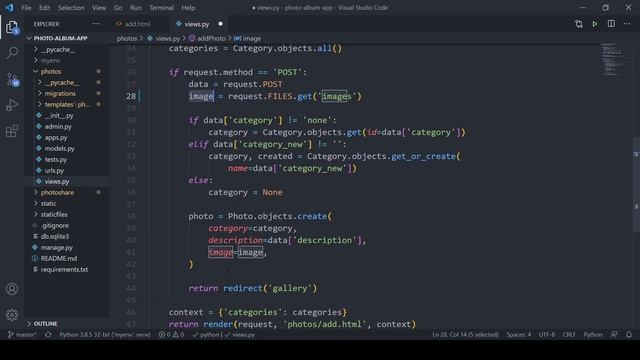
Task: Click the editor vertical scrollbar
Action: pos(636,184)
